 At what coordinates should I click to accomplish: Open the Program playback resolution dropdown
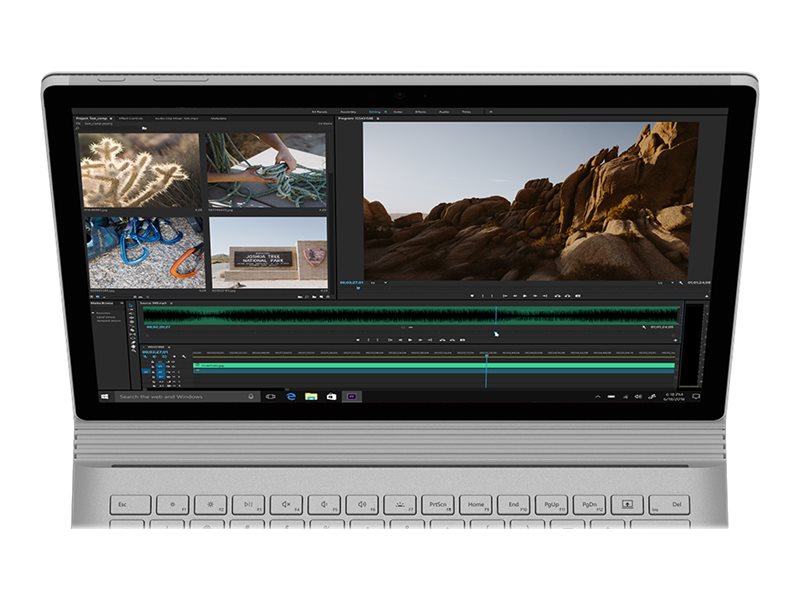tap(666, 283)
